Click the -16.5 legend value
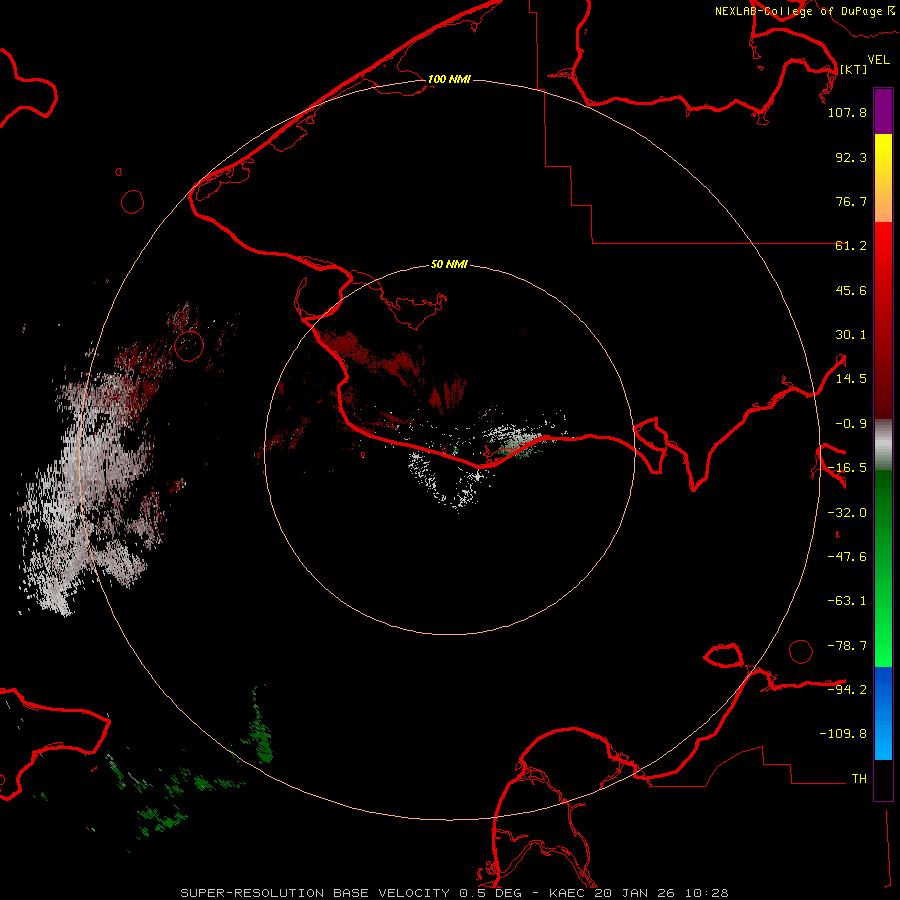900x900 pixels. click(x=847, y=468)
